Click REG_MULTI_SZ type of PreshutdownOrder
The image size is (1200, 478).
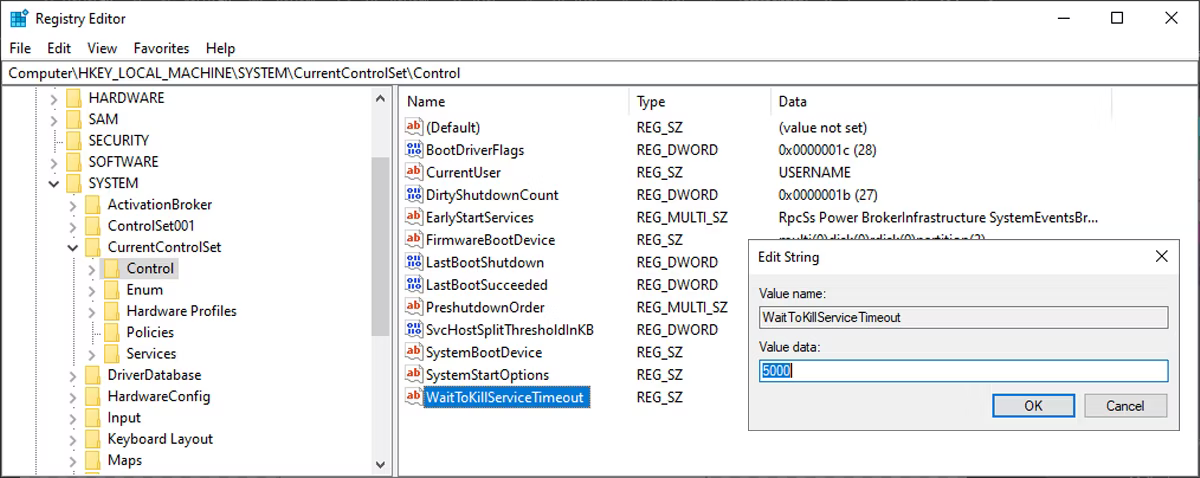(682, 307)
